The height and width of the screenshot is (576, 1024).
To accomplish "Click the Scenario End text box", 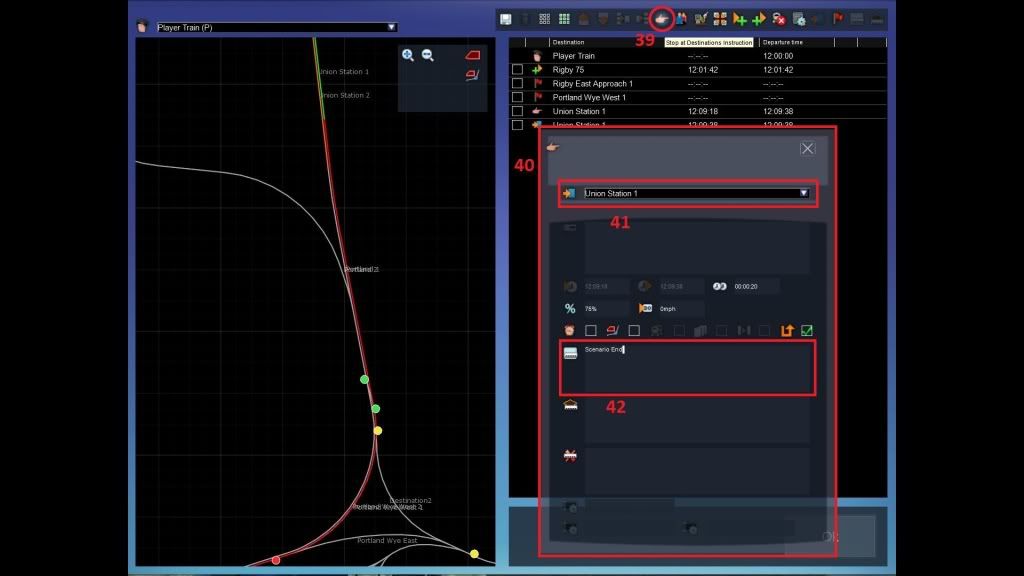I will (x=697, y=368).
